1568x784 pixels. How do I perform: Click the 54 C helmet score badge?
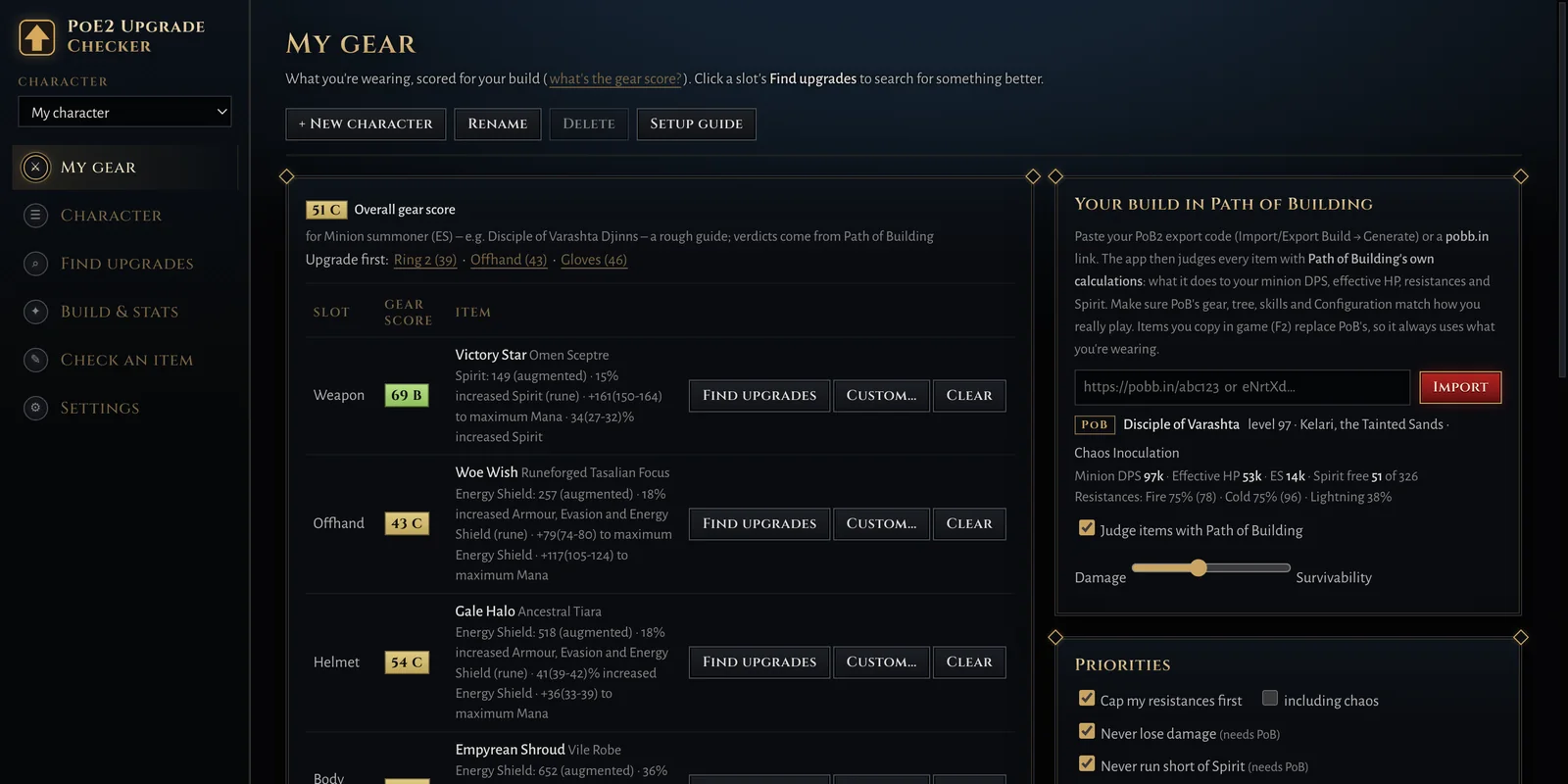407,662
